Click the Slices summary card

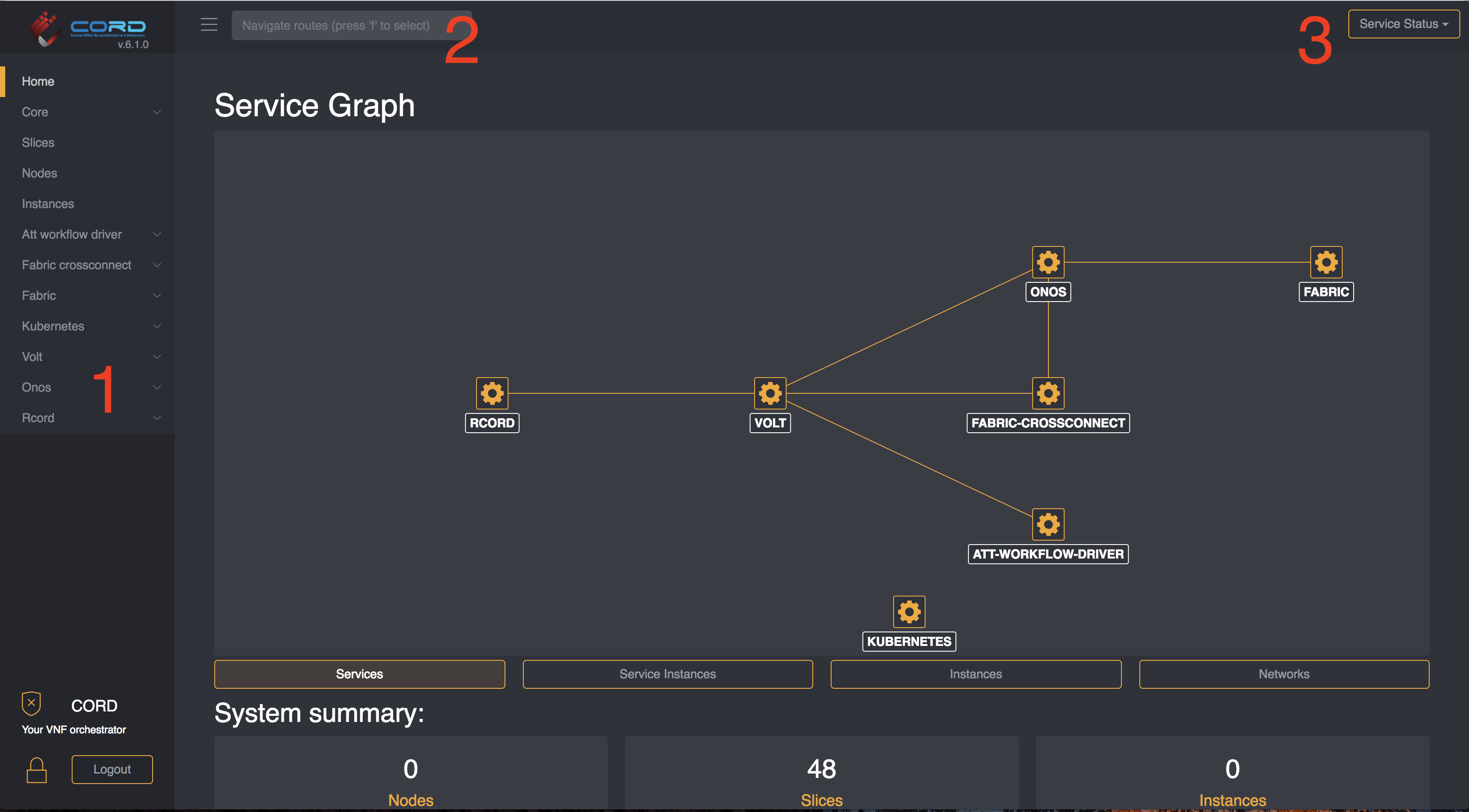[821, 773]
